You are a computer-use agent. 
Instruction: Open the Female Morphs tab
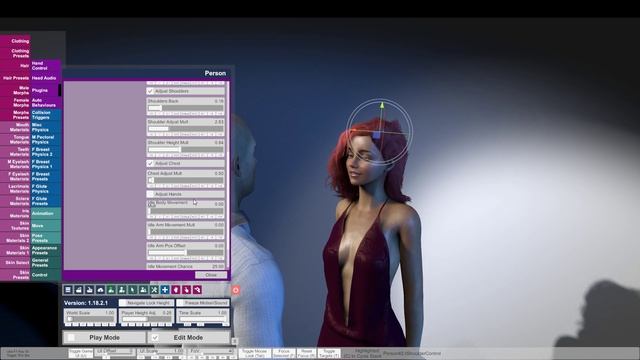tap(15, 102)
